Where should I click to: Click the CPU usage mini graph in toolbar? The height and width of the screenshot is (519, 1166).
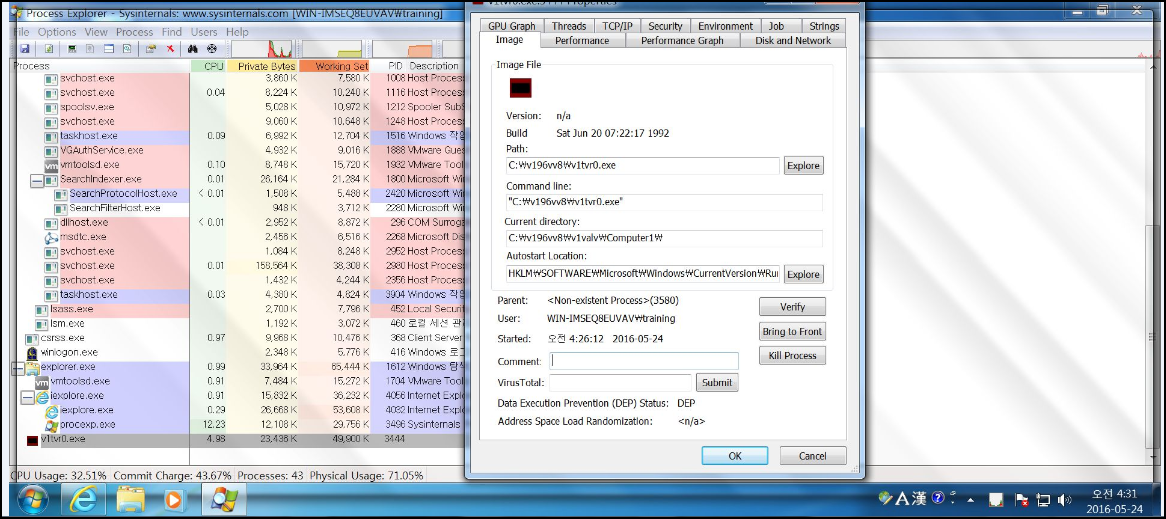tap(262, 49)
